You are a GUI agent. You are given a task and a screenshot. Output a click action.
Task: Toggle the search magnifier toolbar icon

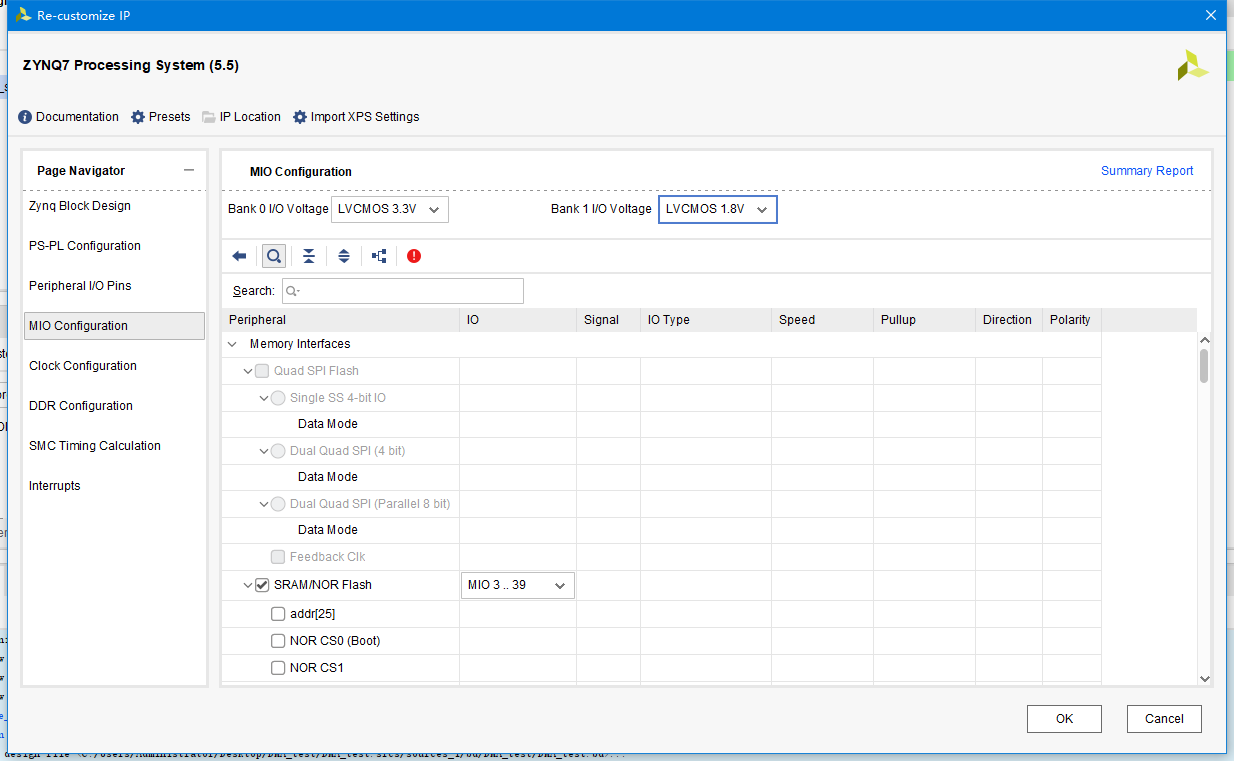273,256
